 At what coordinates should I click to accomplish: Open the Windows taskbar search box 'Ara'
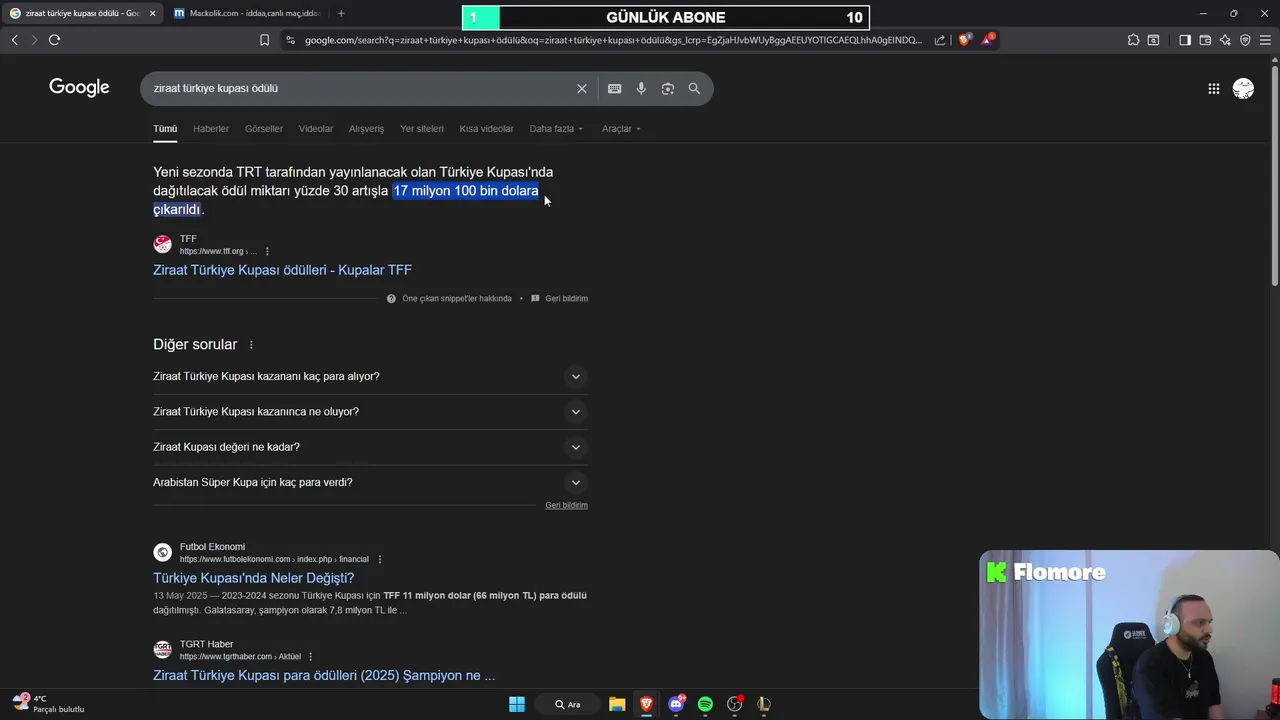pos(569,704)
